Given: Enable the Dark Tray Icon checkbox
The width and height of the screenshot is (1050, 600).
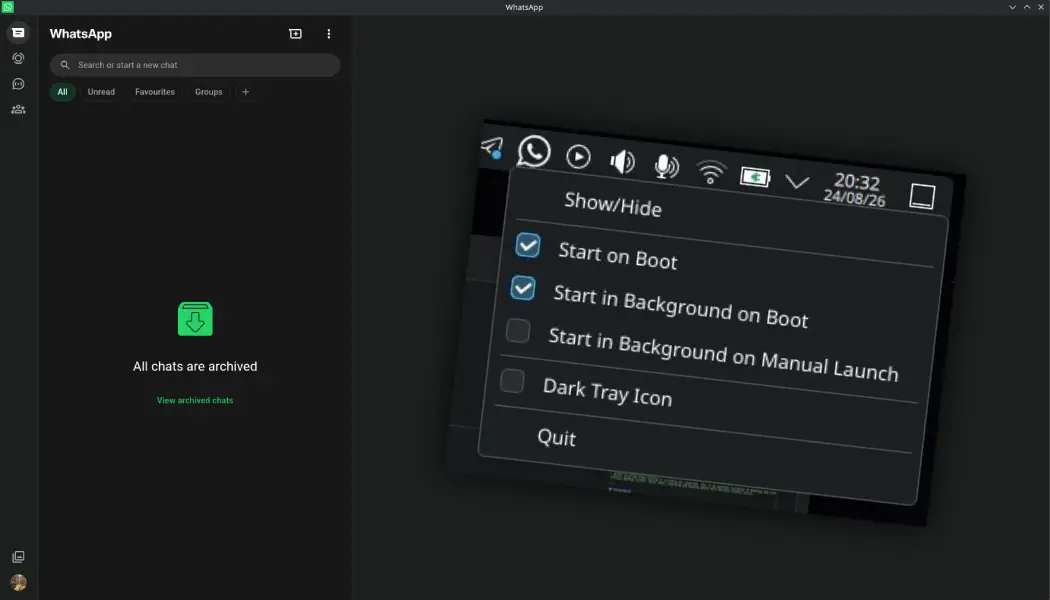Looking at the screenshot, I should pyautogui.click(x=512, y=380).
